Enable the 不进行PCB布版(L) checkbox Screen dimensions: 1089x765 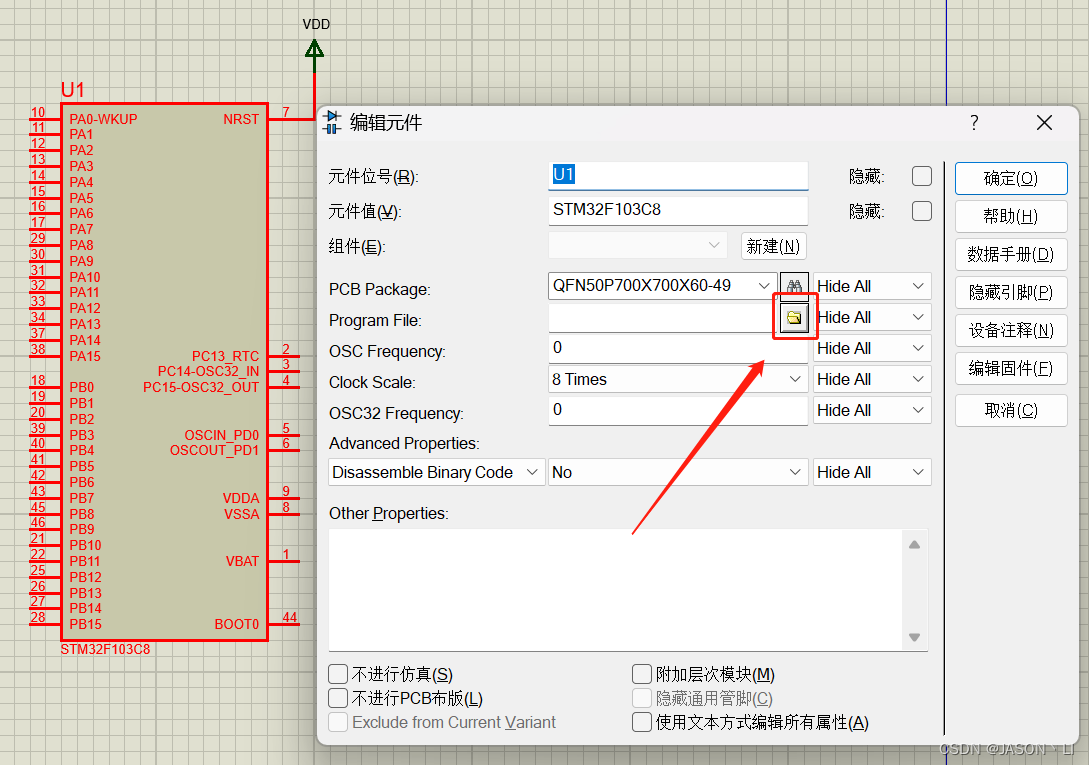(338, 698)
